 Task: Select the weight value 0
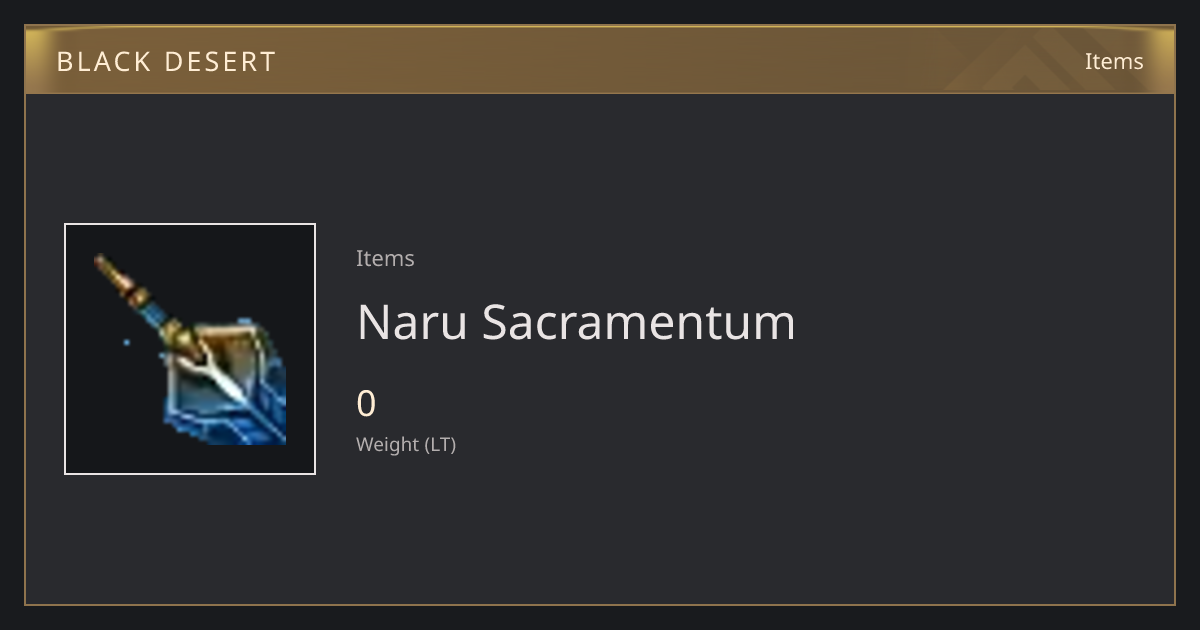[366, 404]
